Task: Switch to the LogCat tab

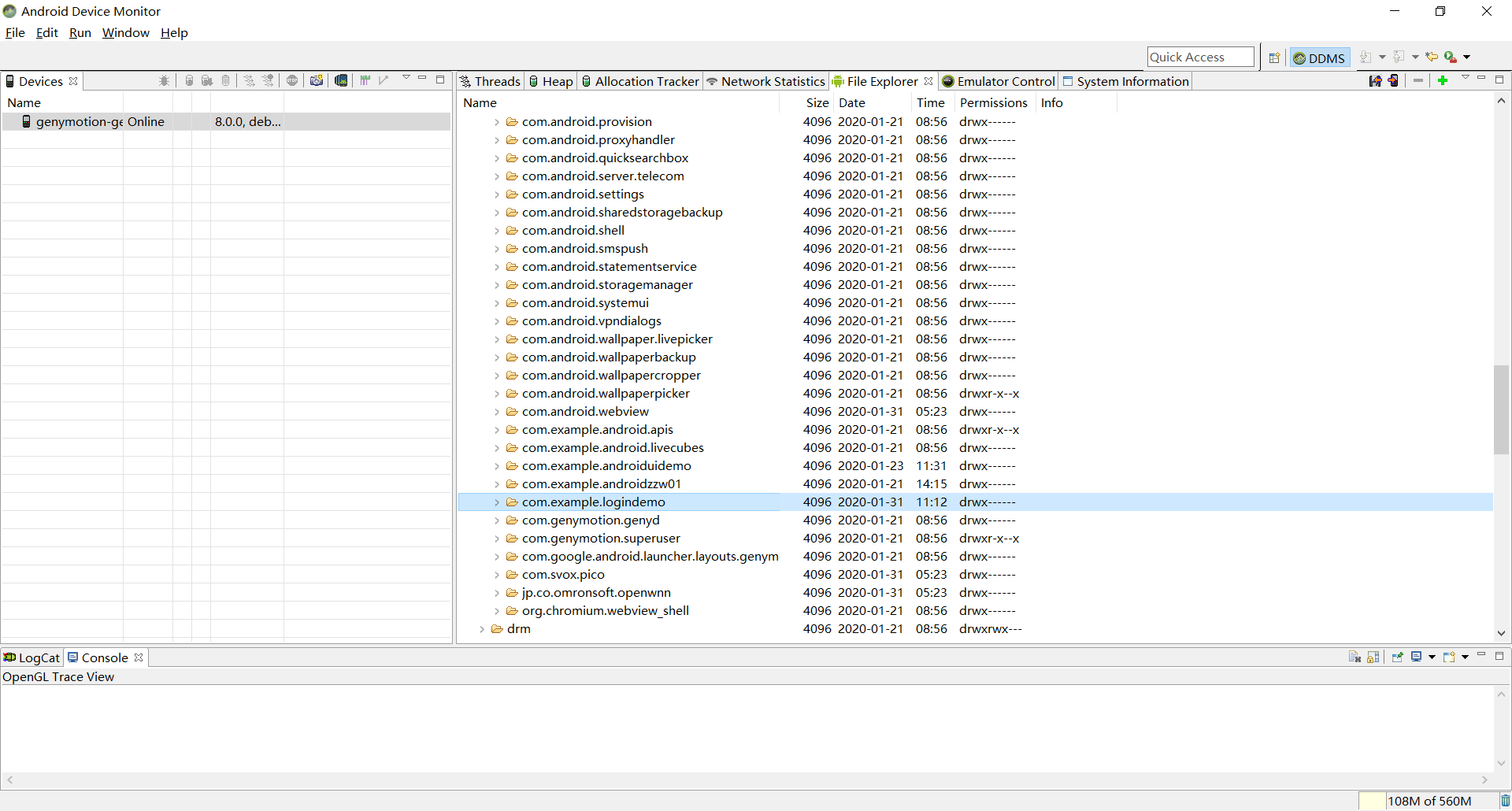Action: pos(31,657)
